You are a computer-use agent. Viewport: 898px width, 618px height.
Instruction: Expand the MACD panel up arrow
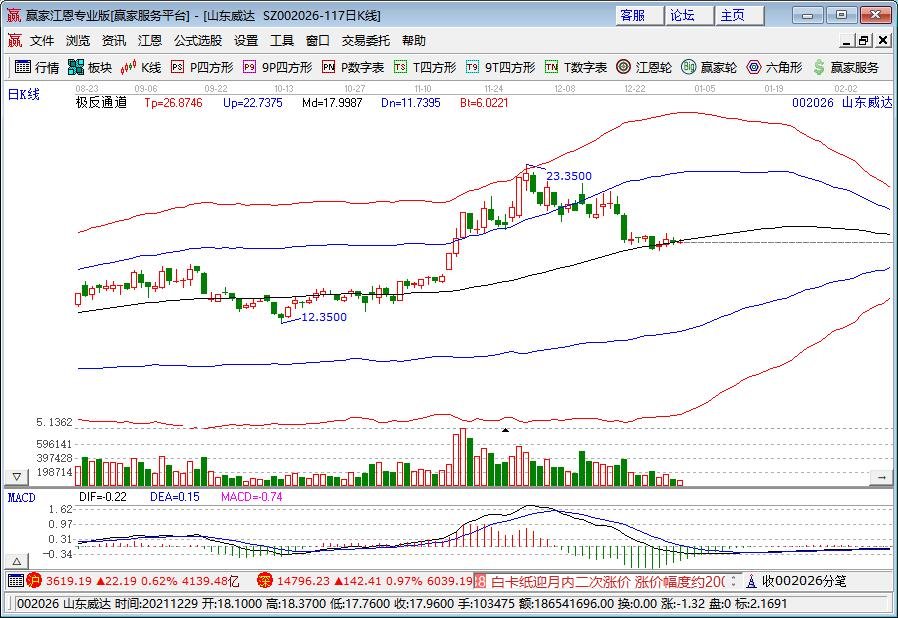coord(17,561)
